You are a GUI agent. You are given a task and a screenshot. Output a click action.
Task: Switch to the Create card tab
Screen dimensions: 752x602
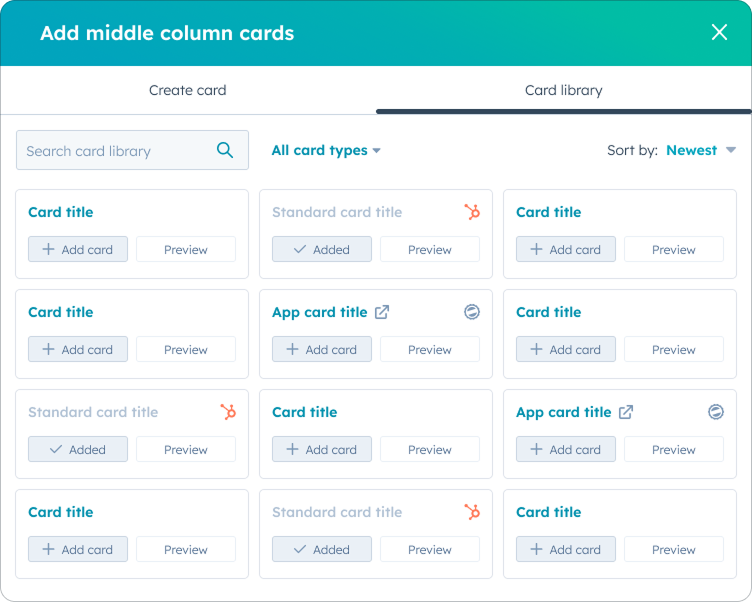tap(188, 90)
